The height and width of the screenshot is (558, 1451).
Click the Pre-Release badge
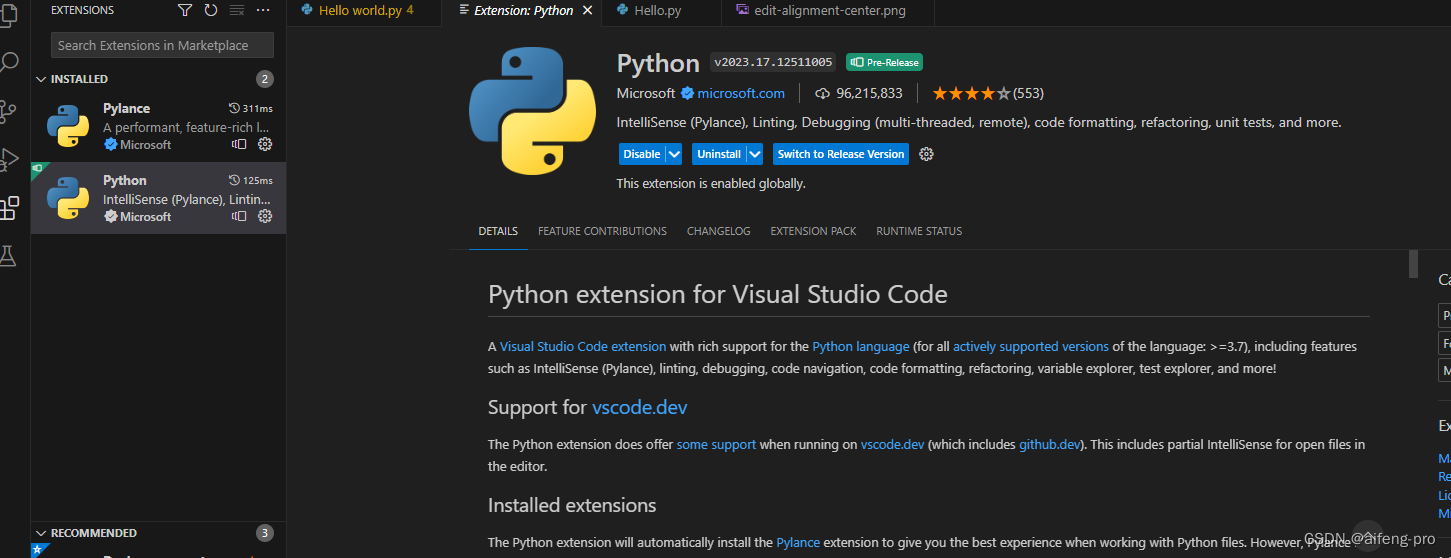point(884,62)
